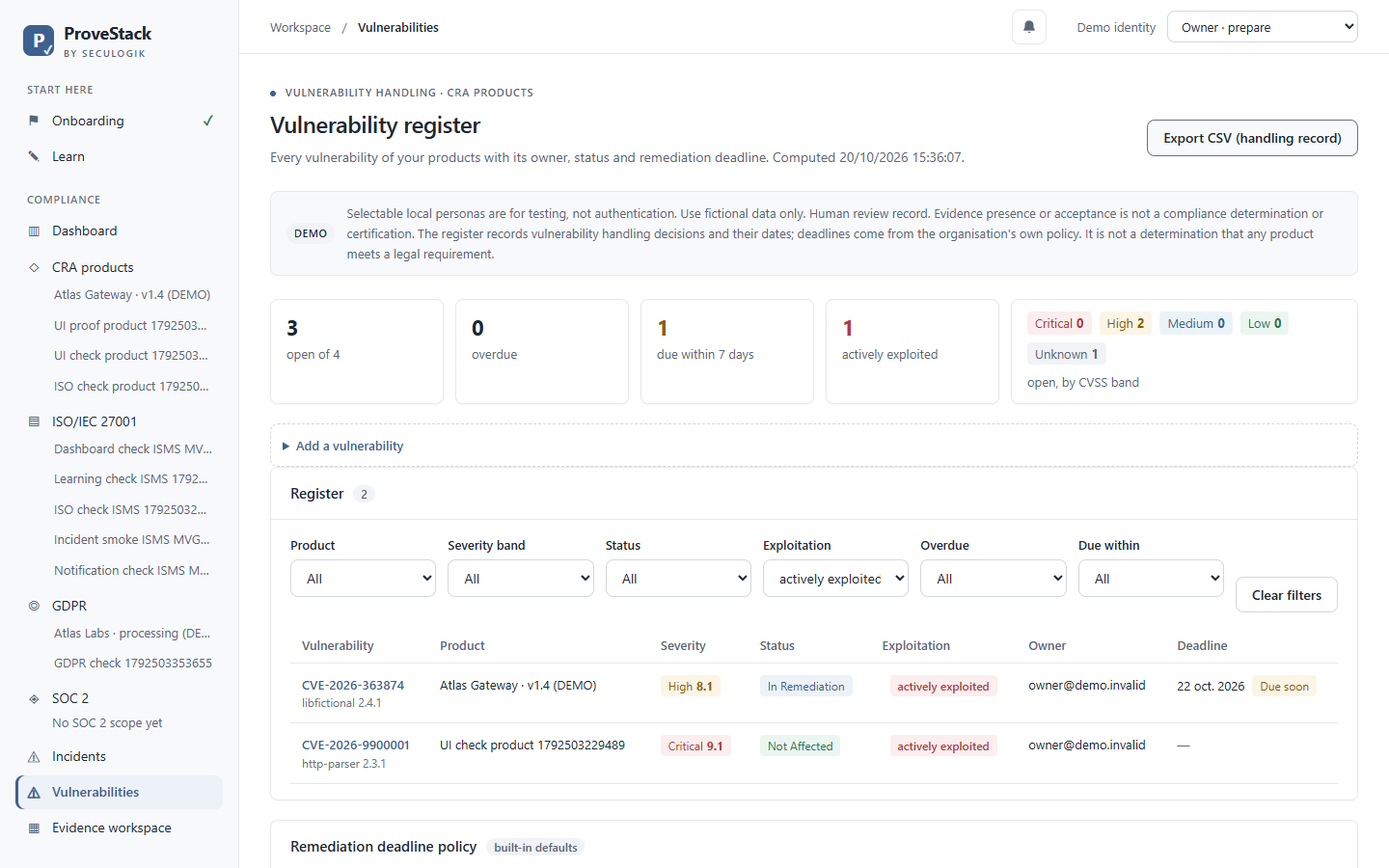Image resolution: width=1389 pixels, height=868 pixels.
Task: Click the Onboarding flag icon
Action: [x=34, y=121]
